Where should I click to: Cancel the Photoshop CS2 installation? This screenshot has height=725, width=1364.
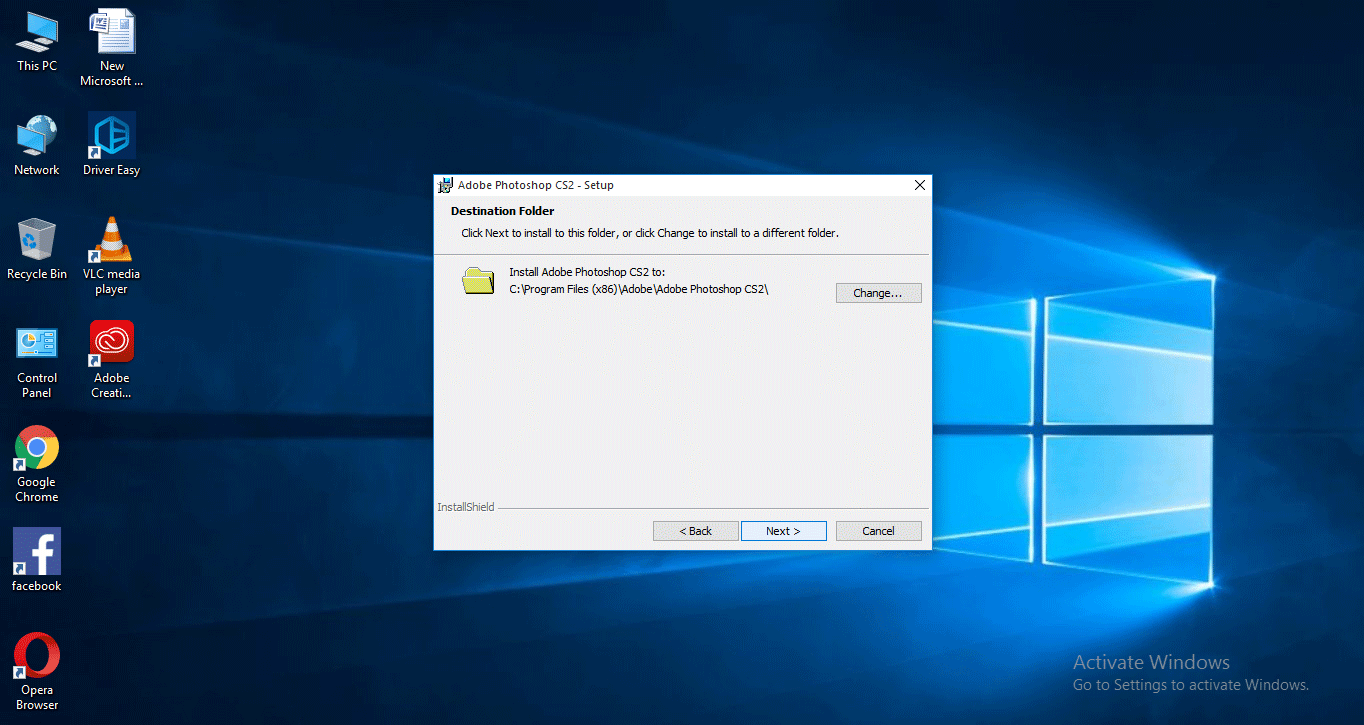point(878,530)
